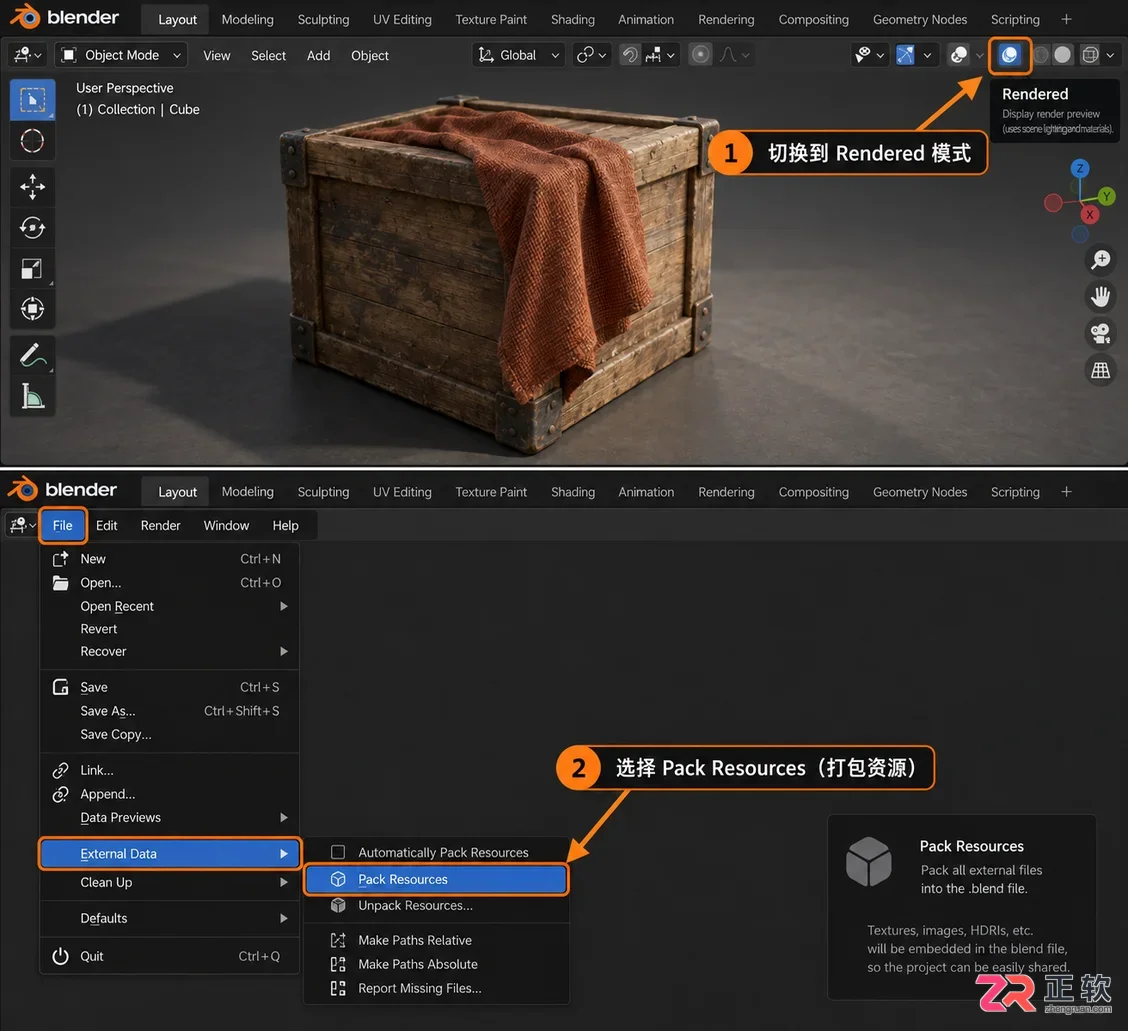Activate the Move tool
The height and width of the screenshot is (1031, 1128).
coord(32,187)
